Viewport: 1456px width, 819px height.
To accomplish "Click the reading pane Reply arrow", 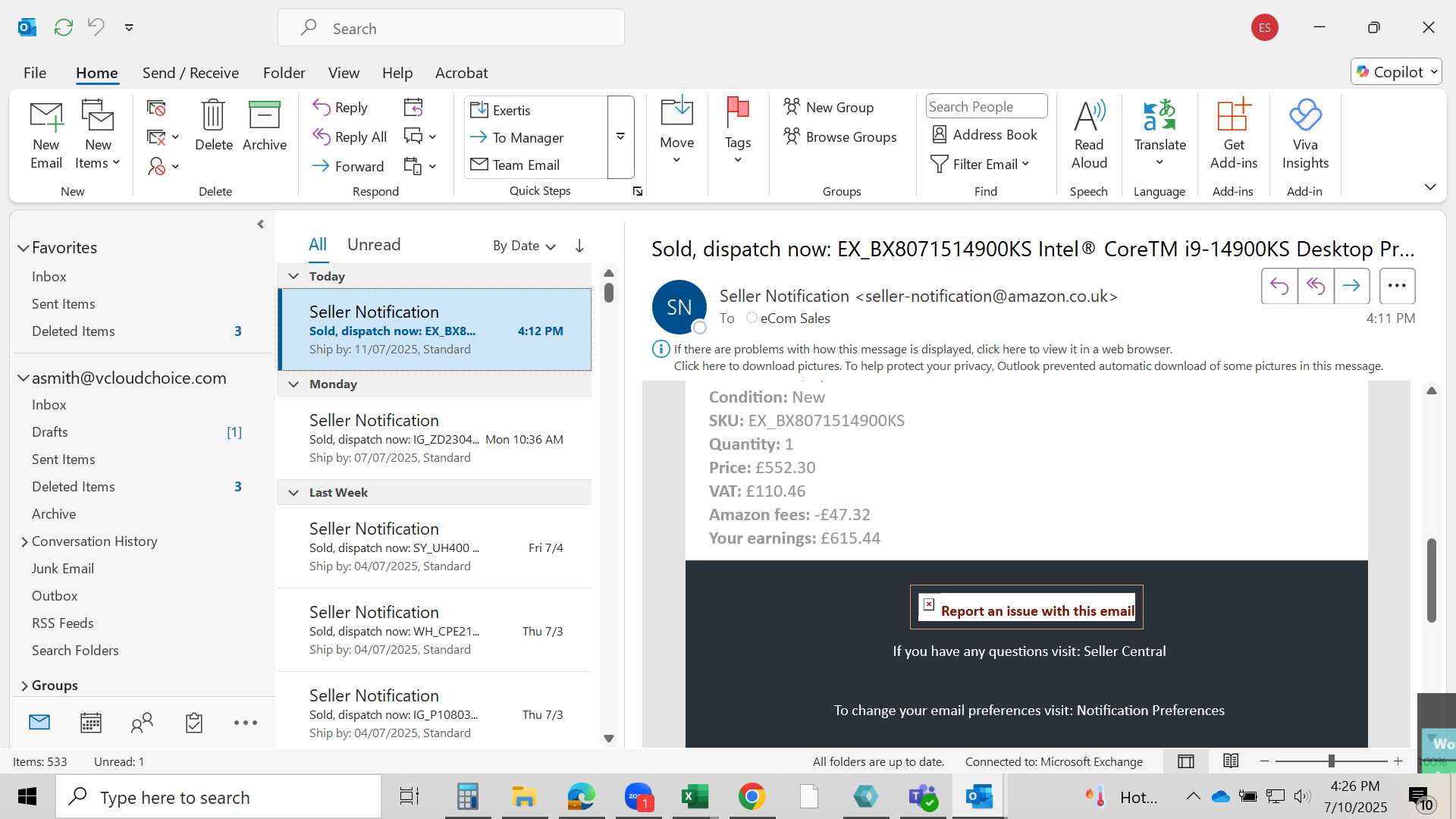I will pos(1279,286).
